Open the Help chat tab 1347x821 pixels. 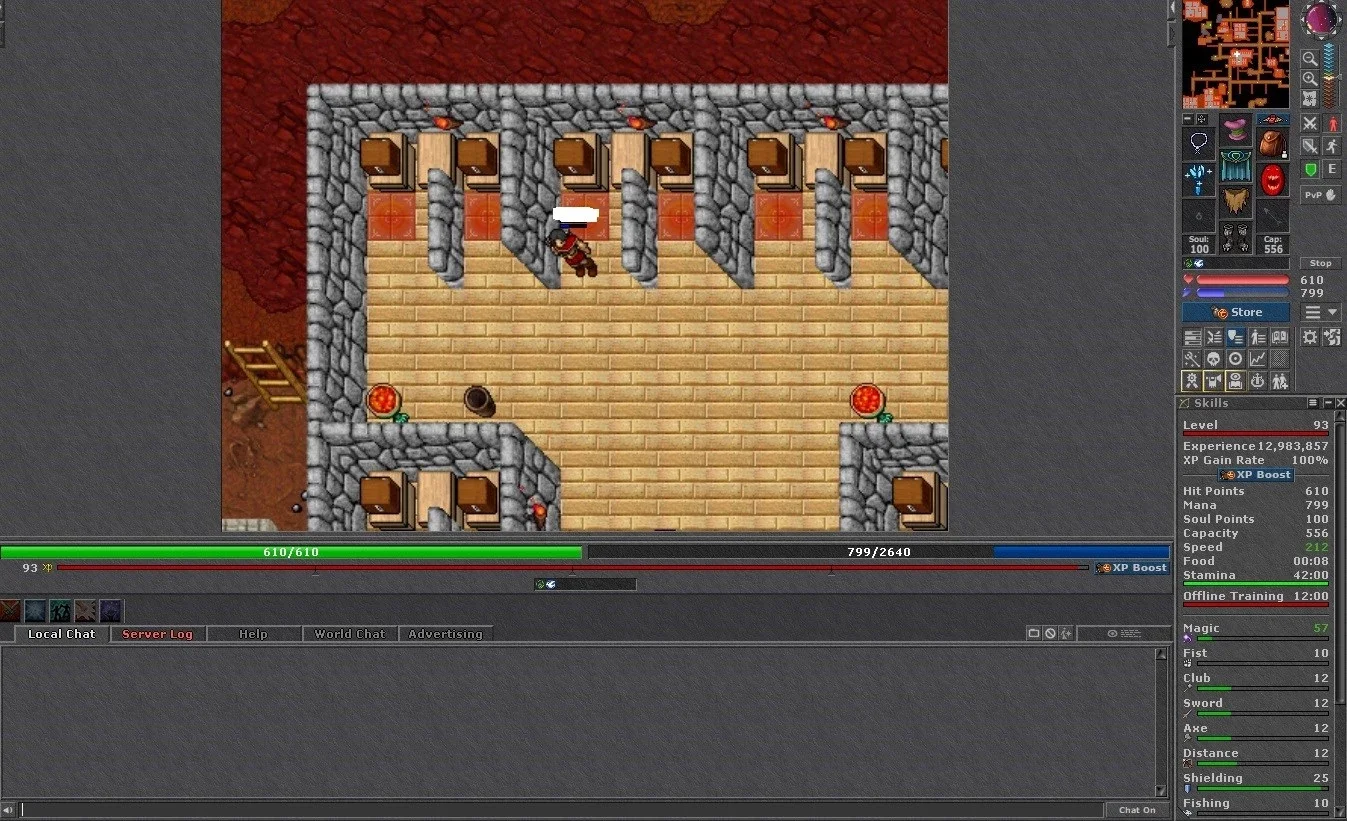pos(253,634)
